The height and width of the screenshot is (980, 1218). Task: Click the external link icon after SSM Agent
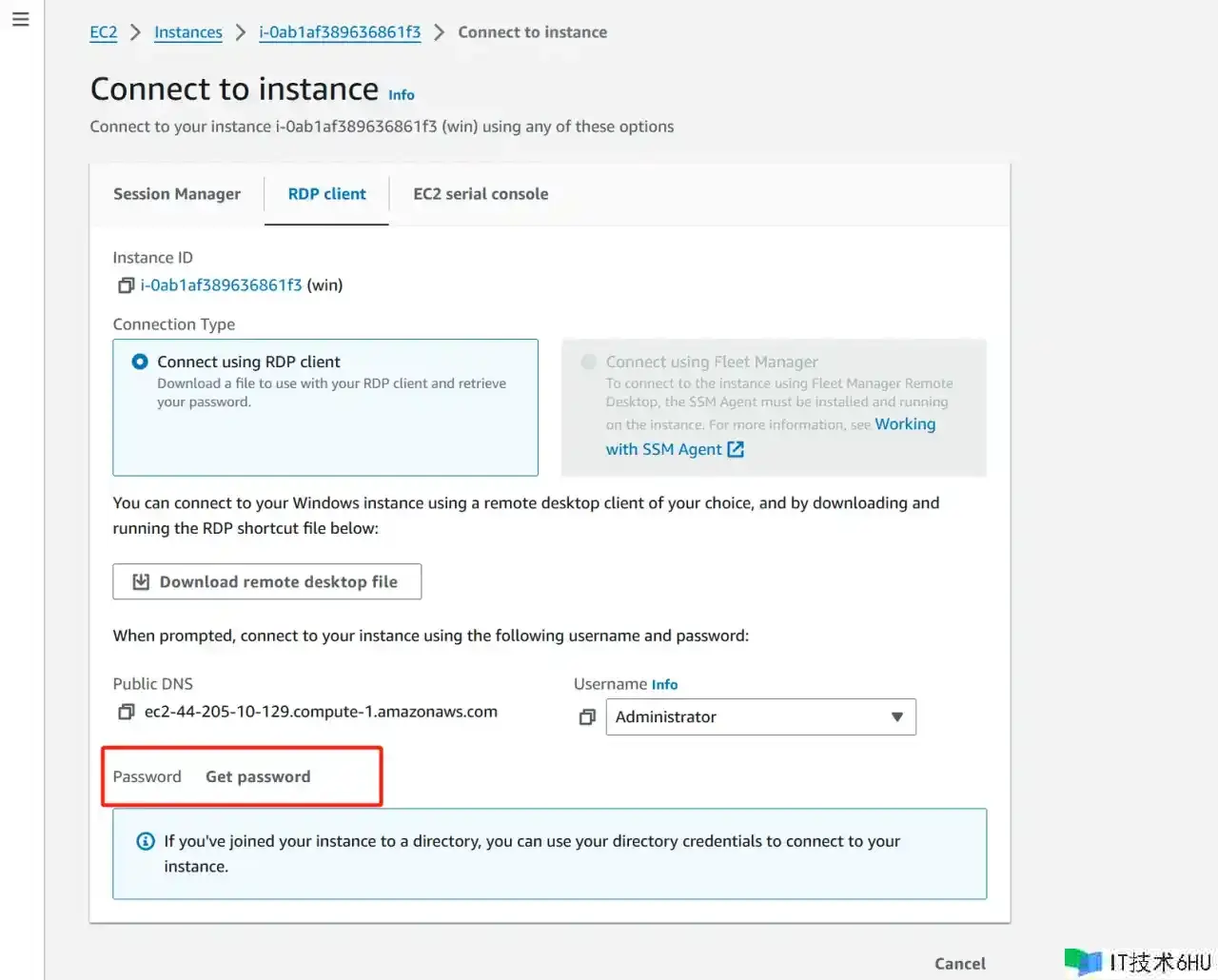[x=736, y=449]
